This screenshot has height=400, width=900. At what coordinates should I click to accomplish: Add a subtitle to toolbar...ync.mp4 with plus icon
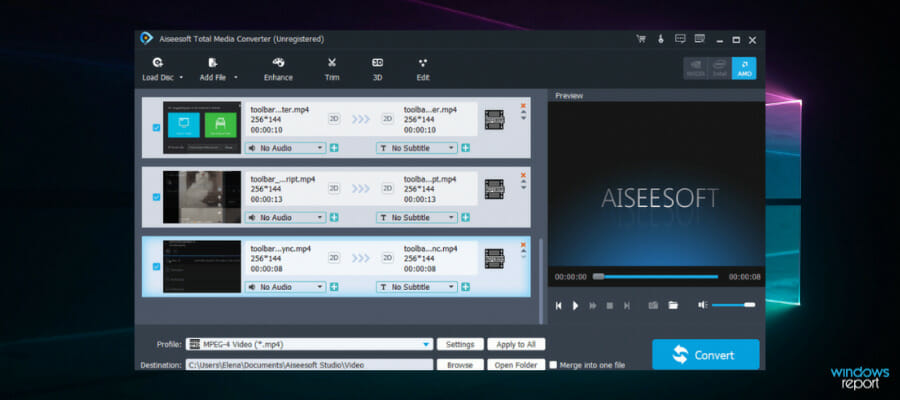click(465, 287)
